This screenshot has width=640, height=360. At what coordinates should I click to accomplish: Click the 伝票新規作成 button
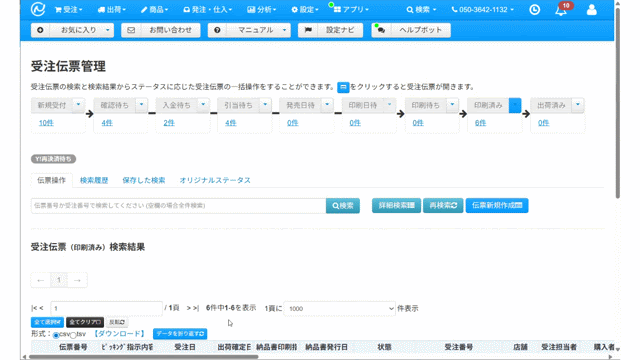coord(497,205)
